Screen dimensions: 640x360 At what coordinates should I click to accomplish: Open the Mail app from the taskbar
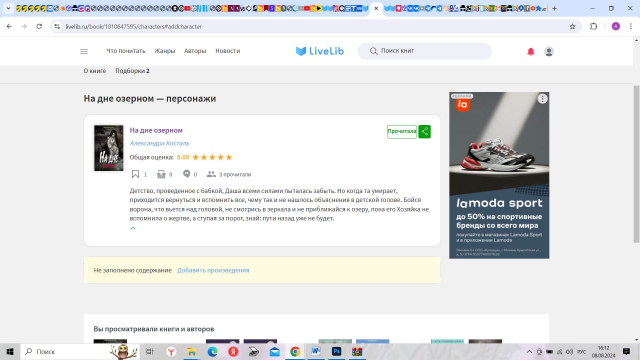274,352
